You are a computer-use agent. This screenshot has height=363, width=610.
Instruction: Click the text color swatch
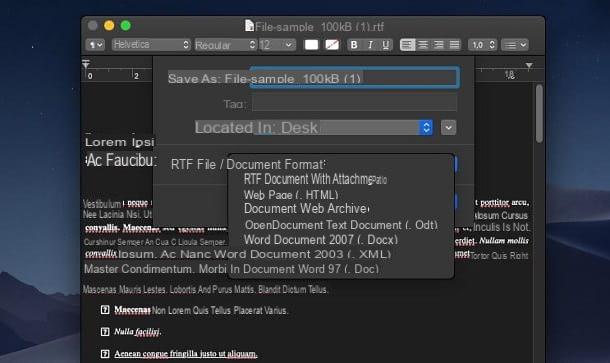click(311, 45)
